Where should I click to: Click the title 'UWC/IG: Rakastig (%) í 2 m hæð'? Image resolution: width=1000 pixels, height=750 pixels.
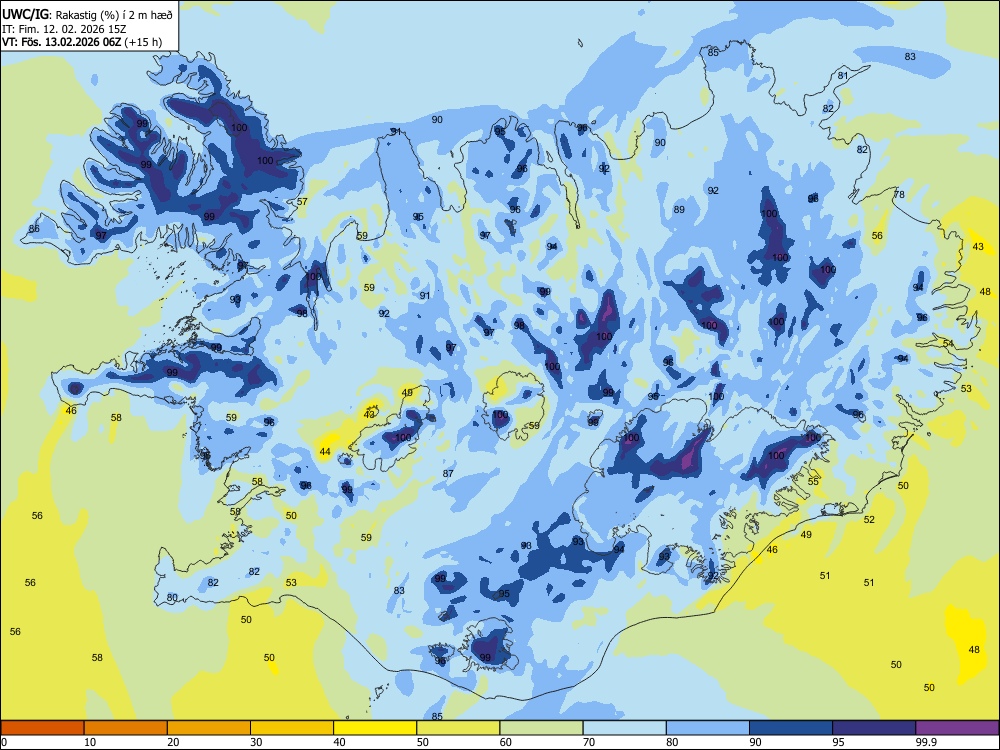[x=87, y=15]
